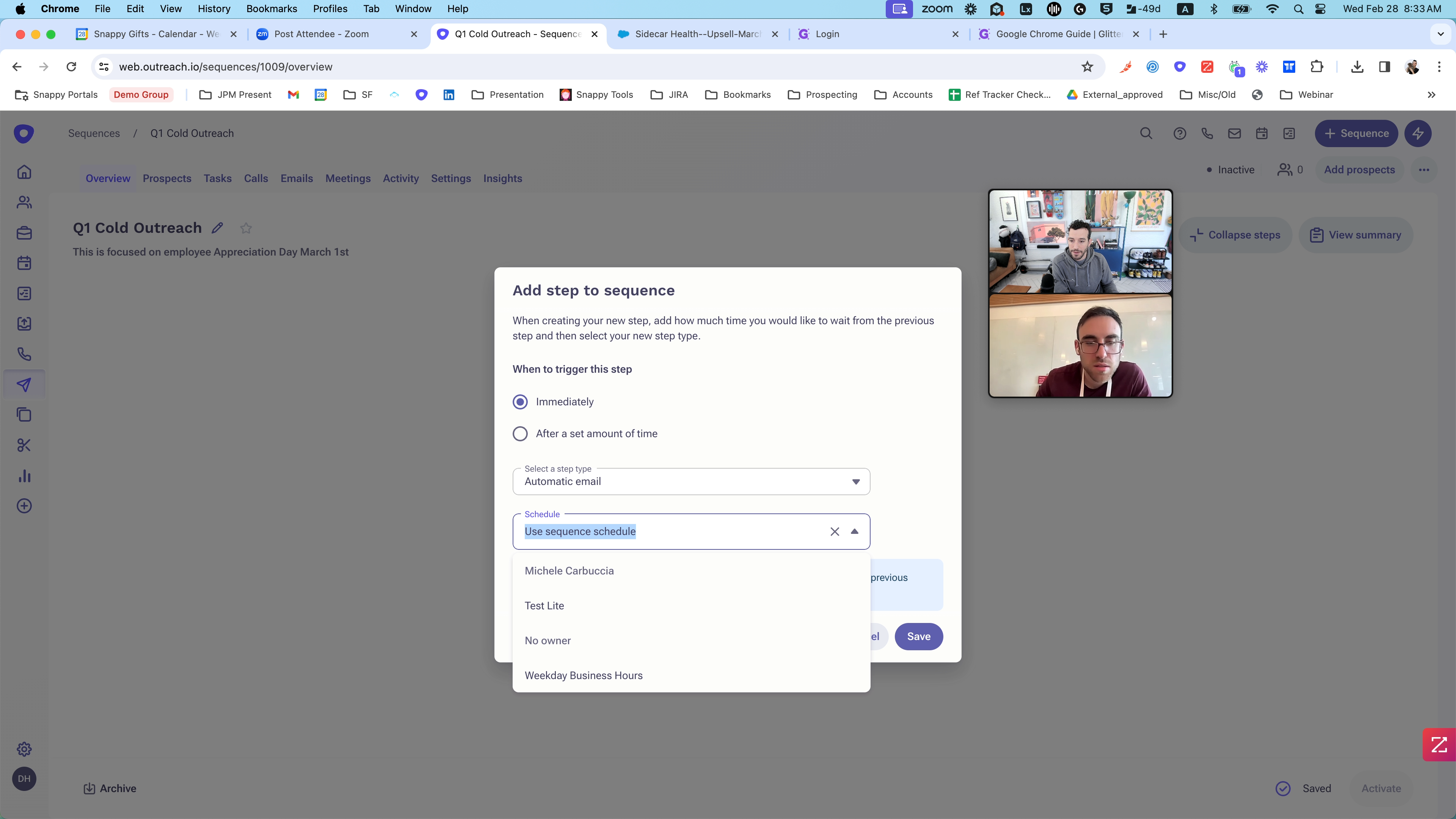
Task: Collapse the Schedule dropdown arrow
Action: pyautogui.click(x=854, y=531)
